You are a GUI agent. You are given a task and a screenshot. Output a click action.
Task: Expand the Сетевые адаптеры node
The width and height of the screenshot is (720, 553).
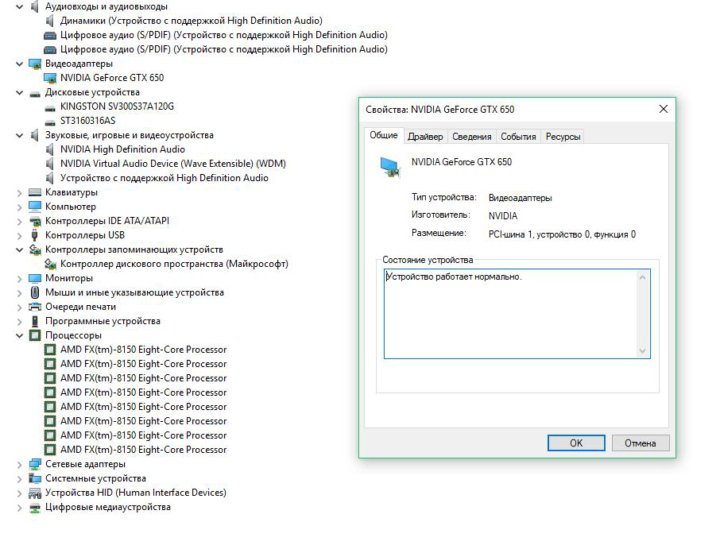[x=19, y=465]
